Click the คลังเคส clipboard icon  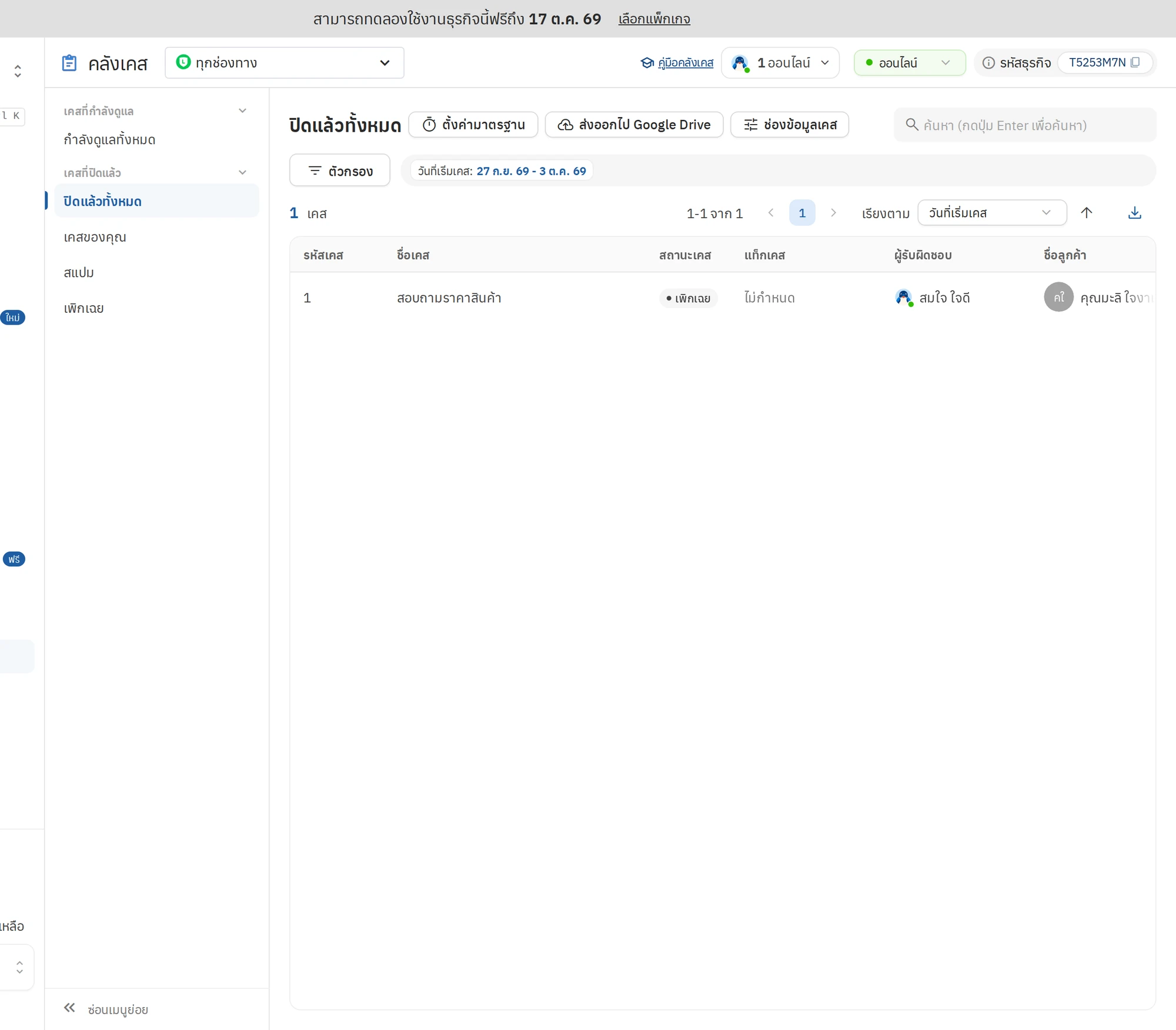point(69,63)
